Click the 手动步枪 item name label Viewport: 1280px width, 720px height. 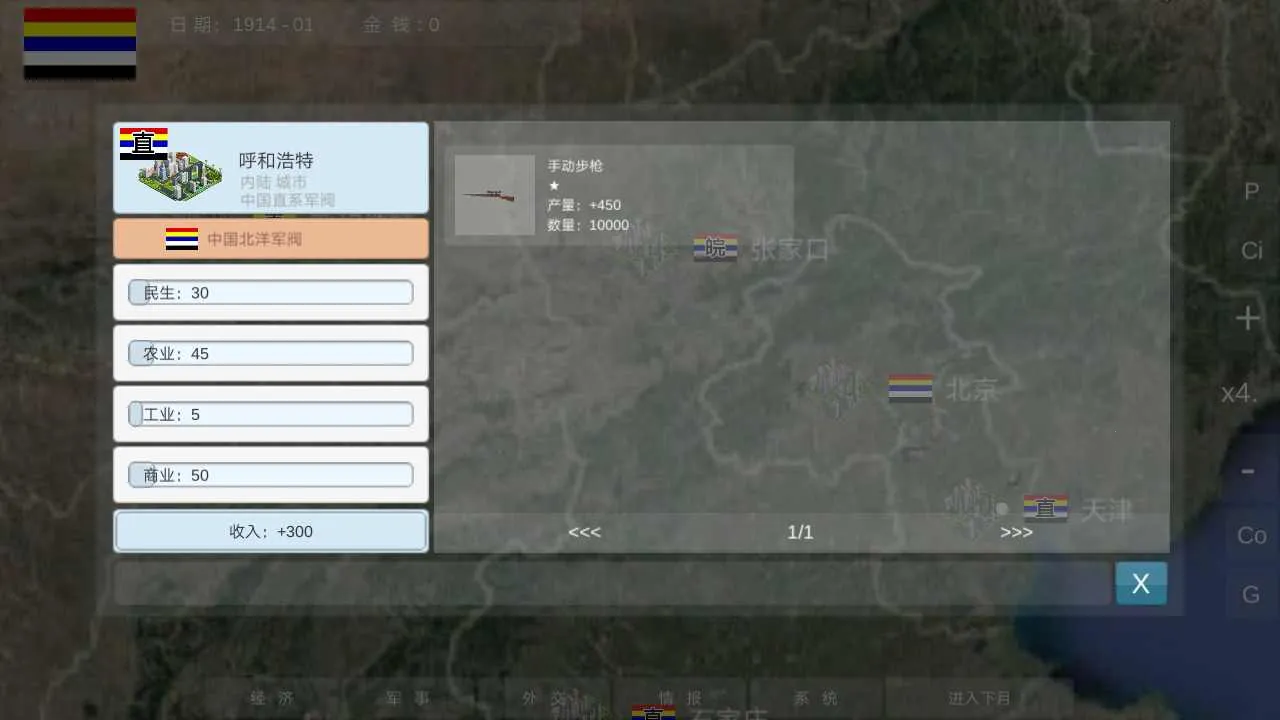(x=575, y=166)
